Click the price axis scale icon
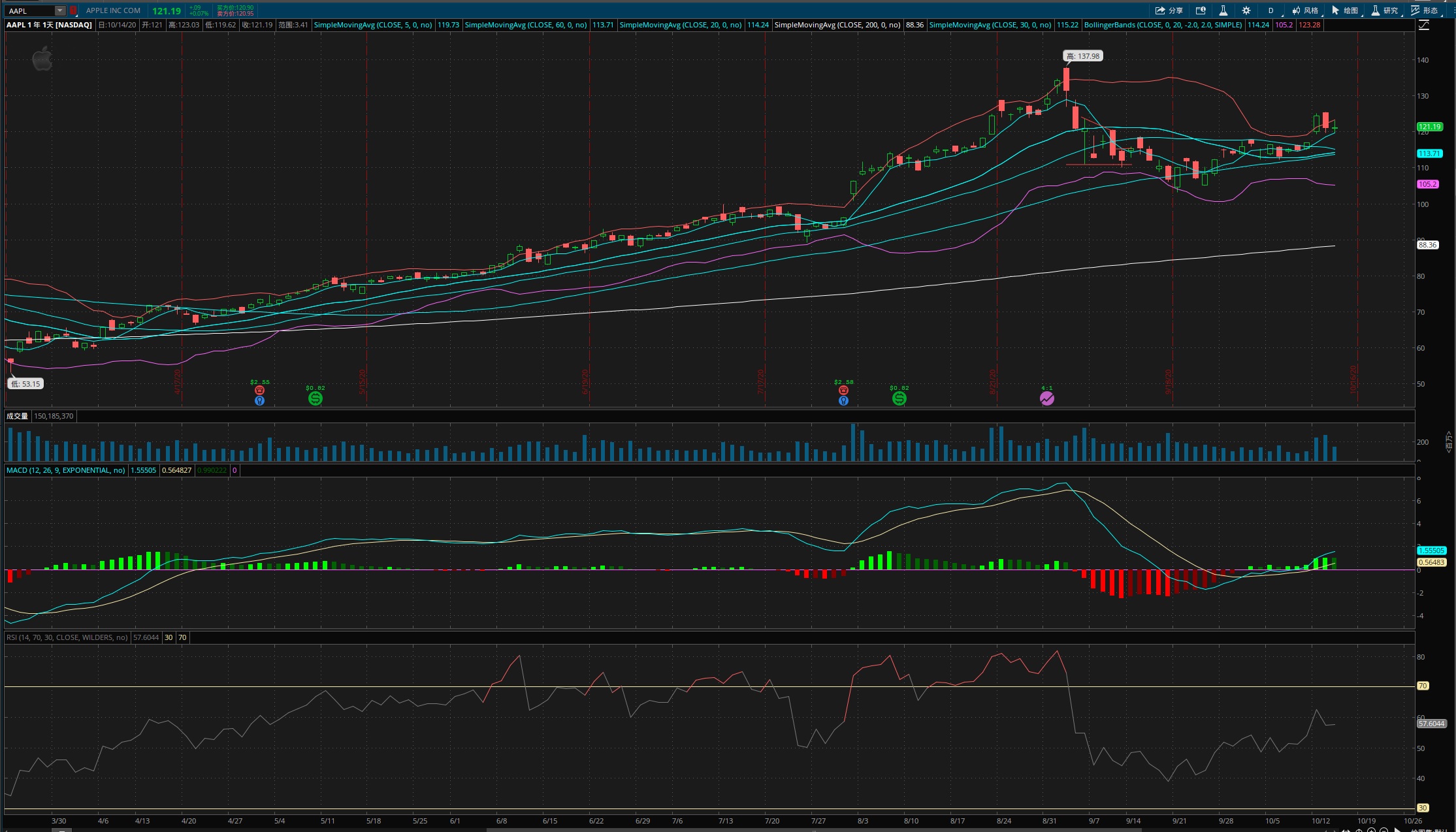This screenshot has height=832, width=1456. pyautogui.click(x=1424, y=25)
